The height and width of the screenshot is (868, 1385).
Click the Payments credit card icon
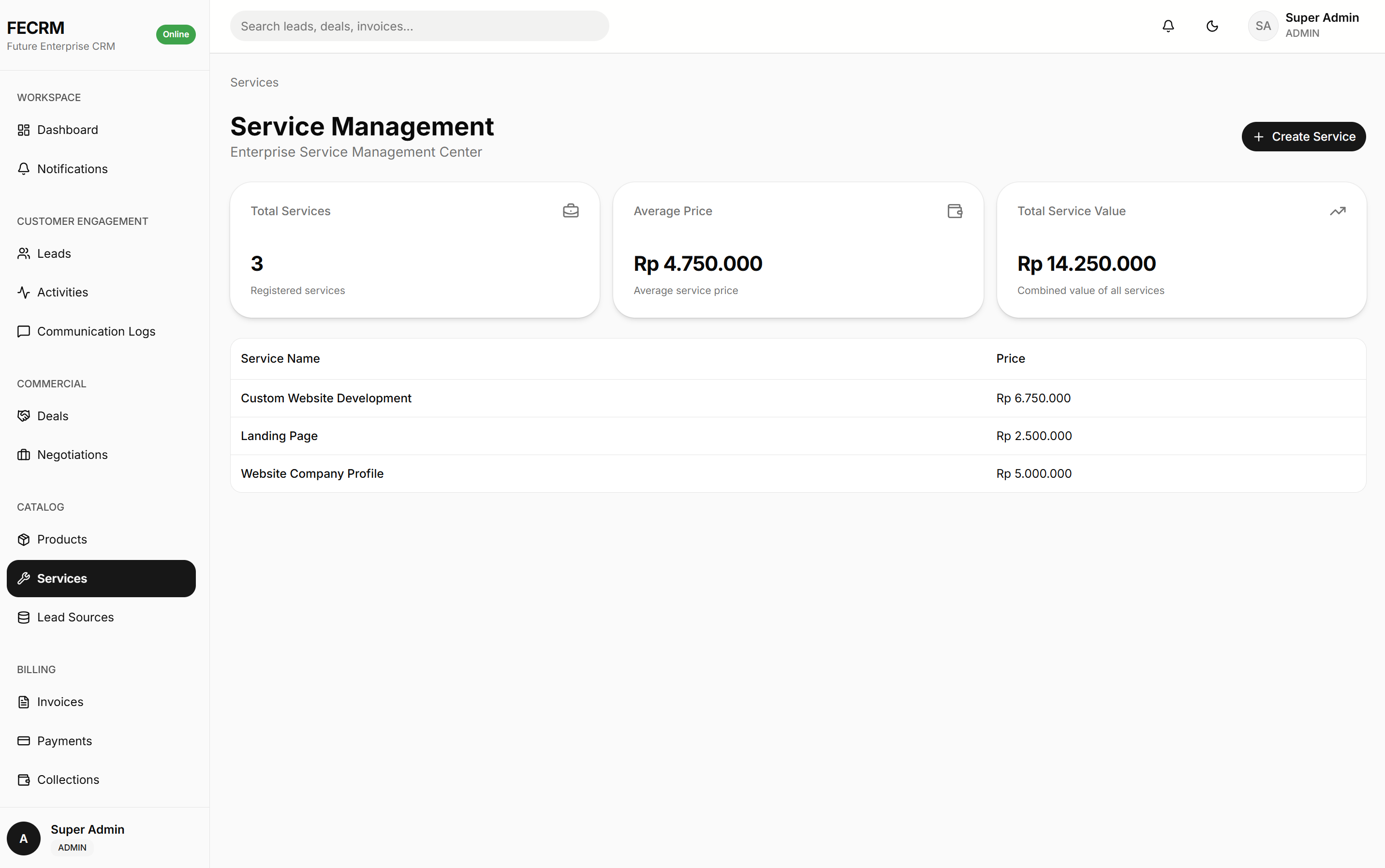pyautogui.click(x=24, y=740)
